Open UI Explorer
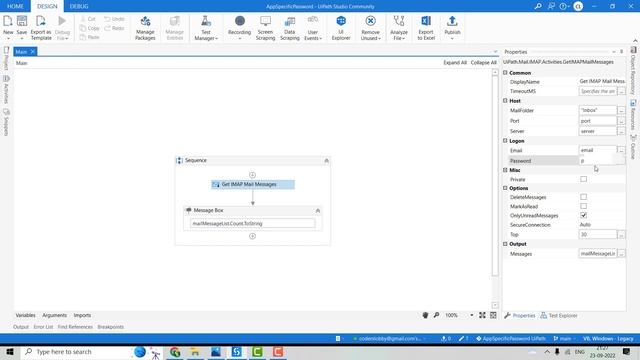Screen dimensions: 640x360 click(341, 28)
